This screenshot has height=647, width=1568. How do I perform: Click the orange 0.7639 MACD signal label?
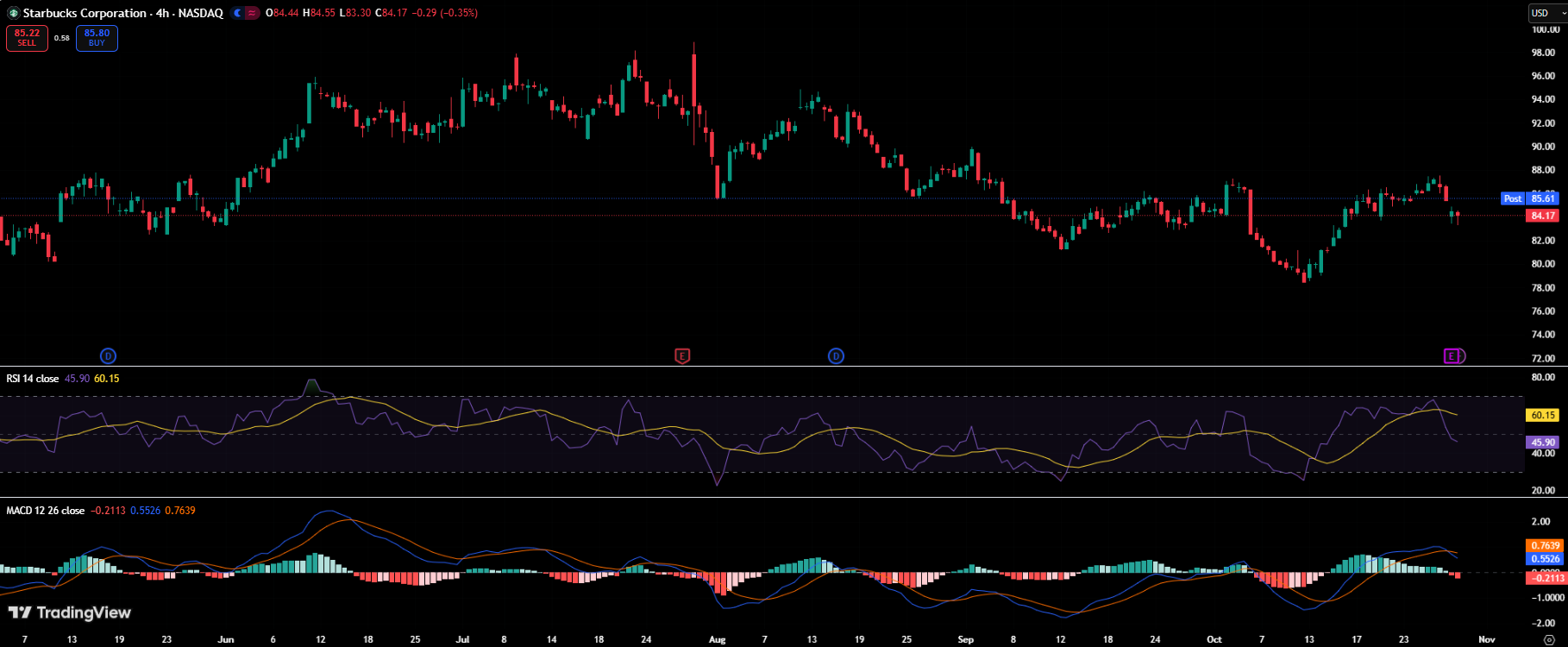pos(1544,545)
